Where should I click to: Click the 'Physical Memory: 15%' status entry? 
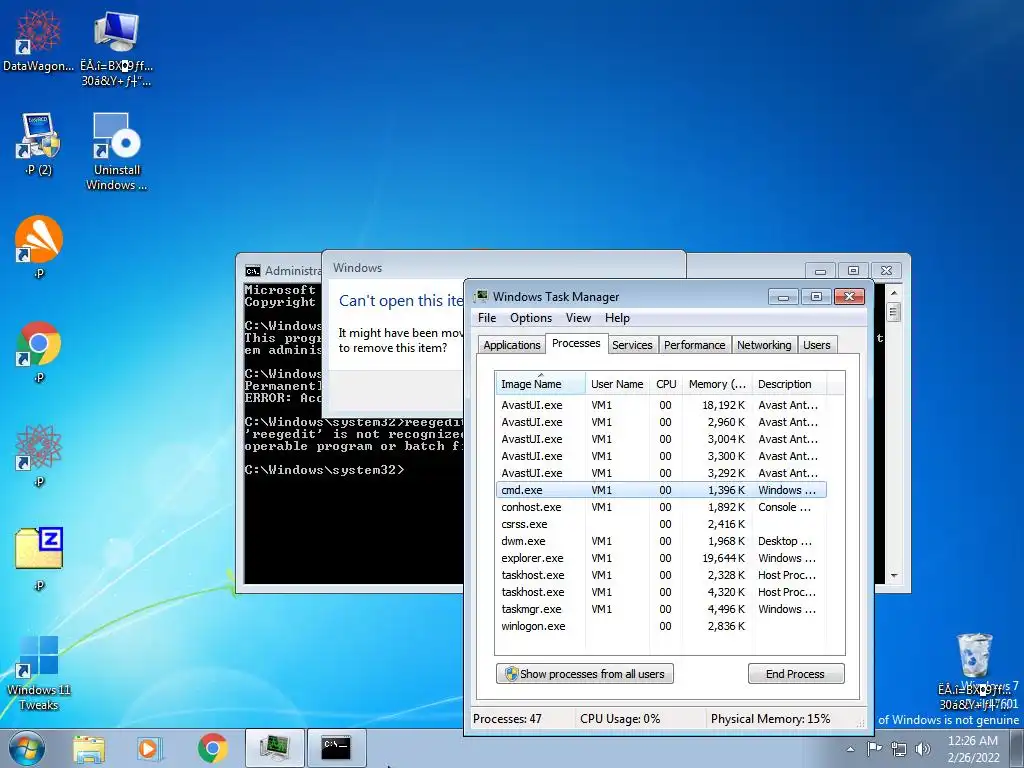771,719
